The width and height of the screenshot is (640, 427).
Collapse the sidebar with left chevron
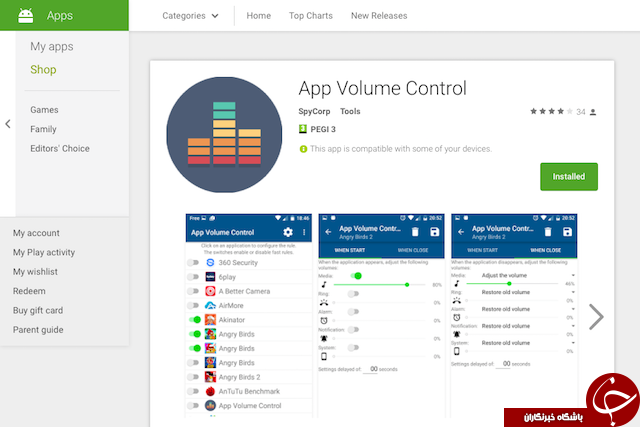point(8,124)
